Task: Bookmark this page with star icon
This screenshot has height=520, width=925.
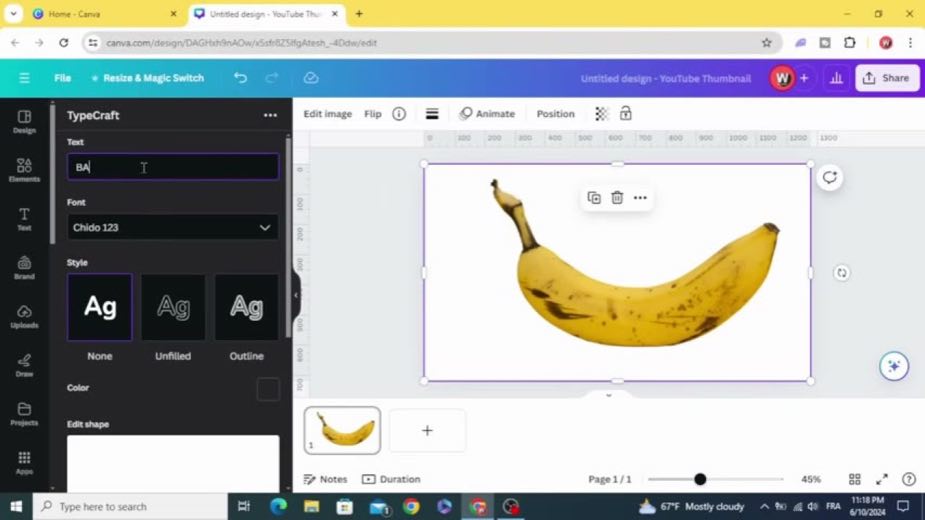Action: click(x=766, y=42)
